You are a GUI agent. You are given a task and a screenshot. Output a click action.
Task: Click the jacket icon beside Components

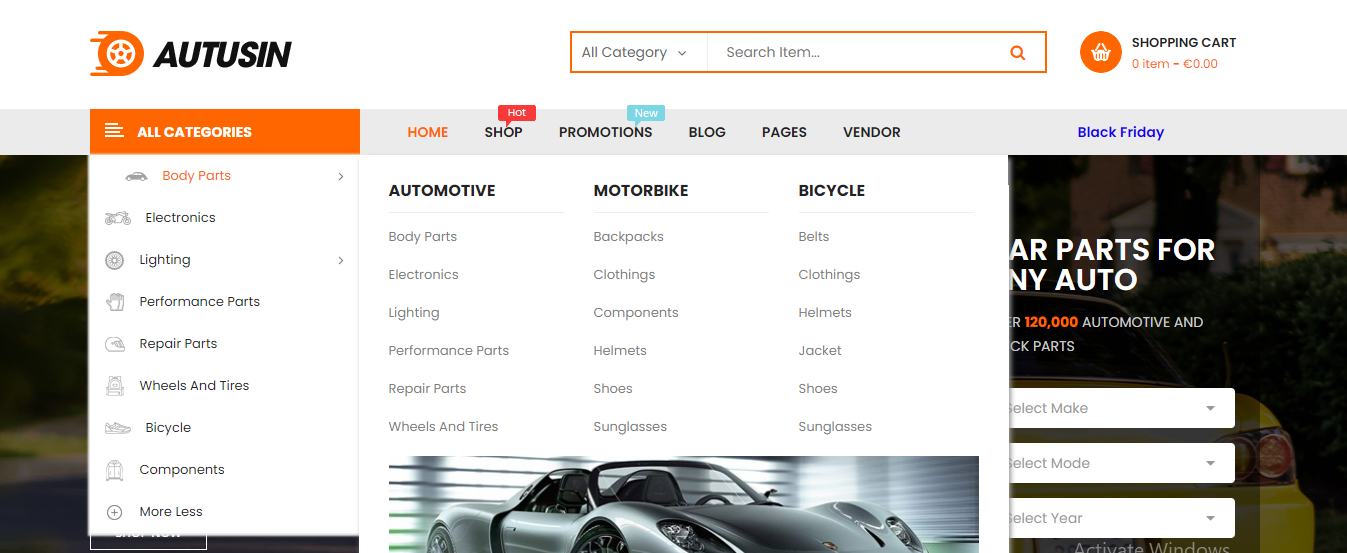coord(114,470)
